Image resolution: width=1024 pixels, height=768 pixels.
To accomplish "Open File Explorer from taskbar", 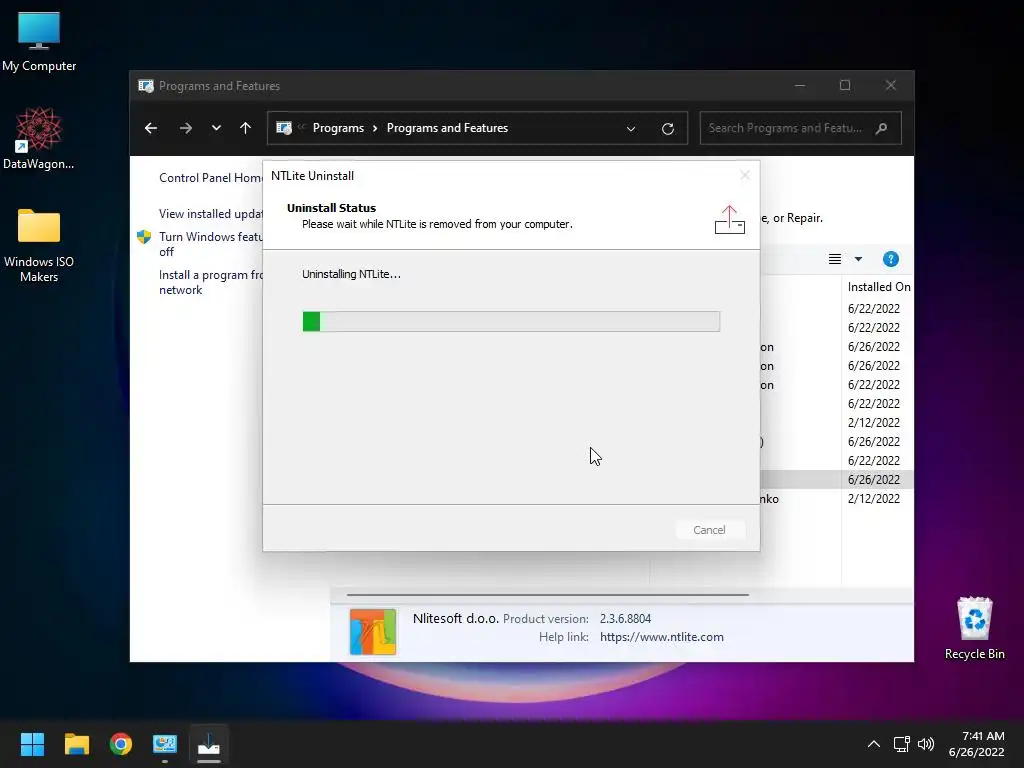I will pyautogui.click(x=76, y=744).
